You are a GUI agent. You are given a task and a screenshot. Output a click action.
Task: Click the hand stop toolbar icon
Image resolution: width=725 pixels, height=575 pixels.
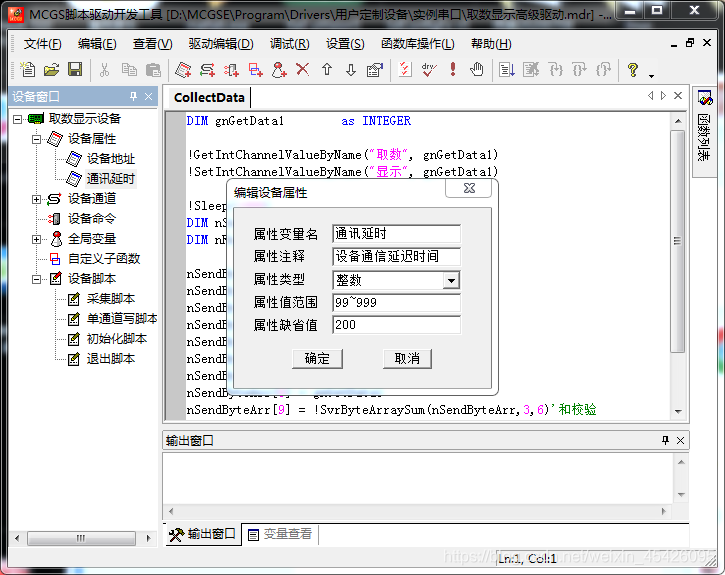point(477,69)
